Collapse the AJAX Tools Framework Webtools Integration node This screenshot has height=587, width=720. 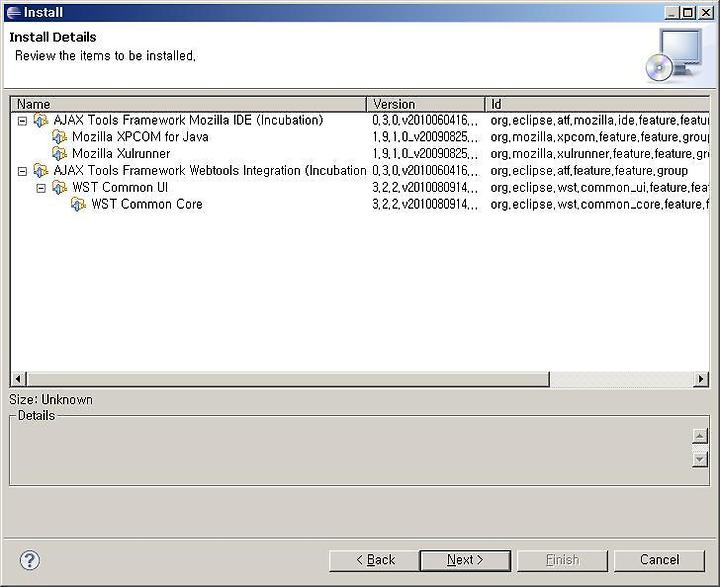pyautogui.click(x=22, y=171)
